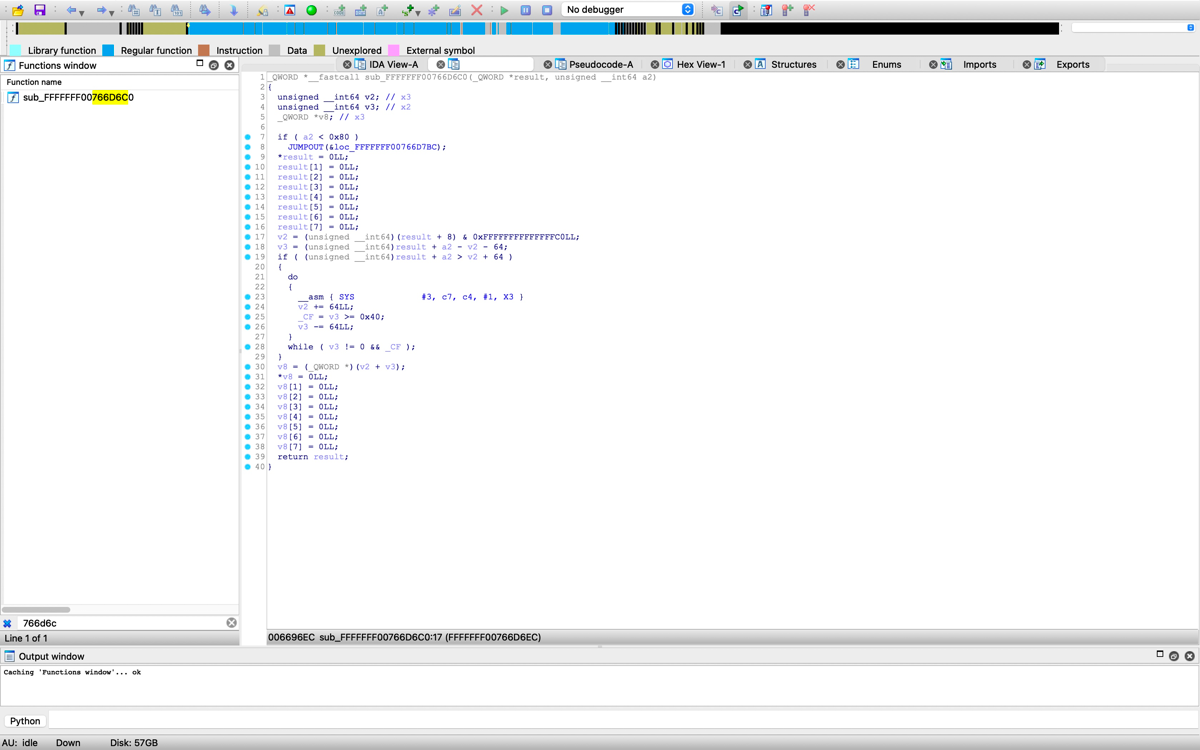
Task: Click the Library function cyan swatch
Action: [x=15, y=50]
